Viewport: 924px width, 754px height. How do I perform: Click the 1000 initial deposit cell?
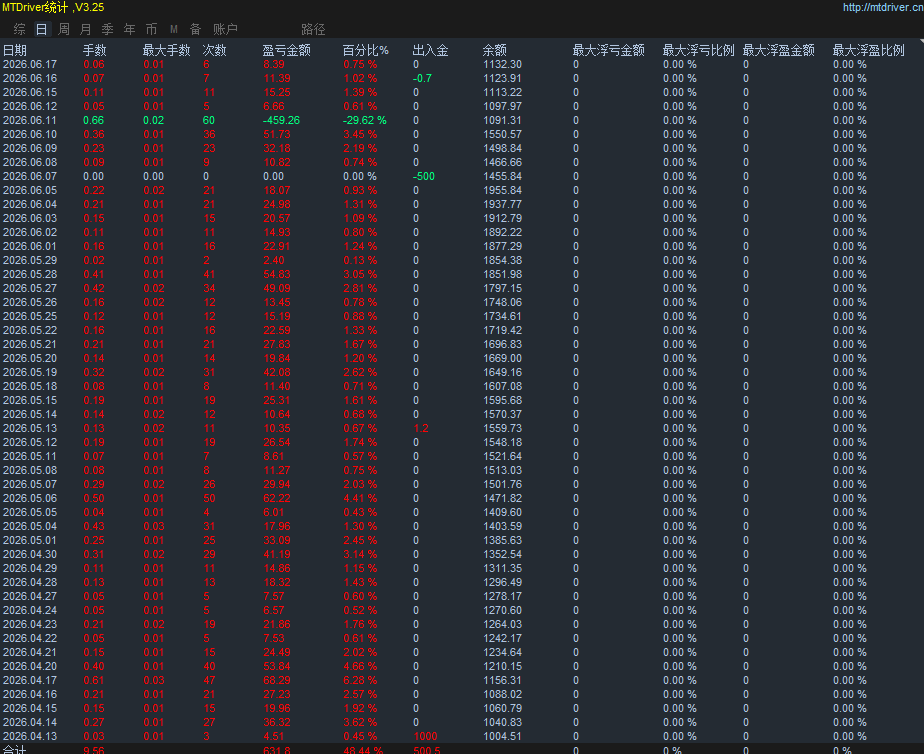(425, 736)
